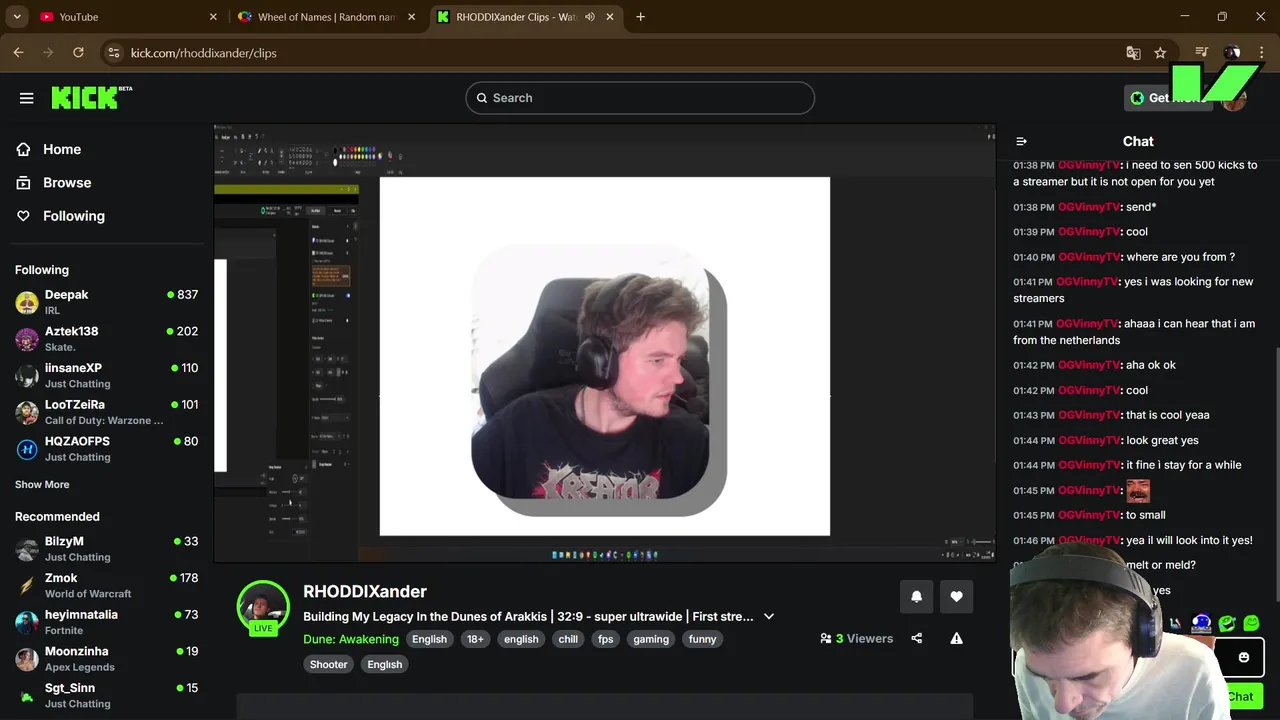Open BilzyM recommended channel

106,548
